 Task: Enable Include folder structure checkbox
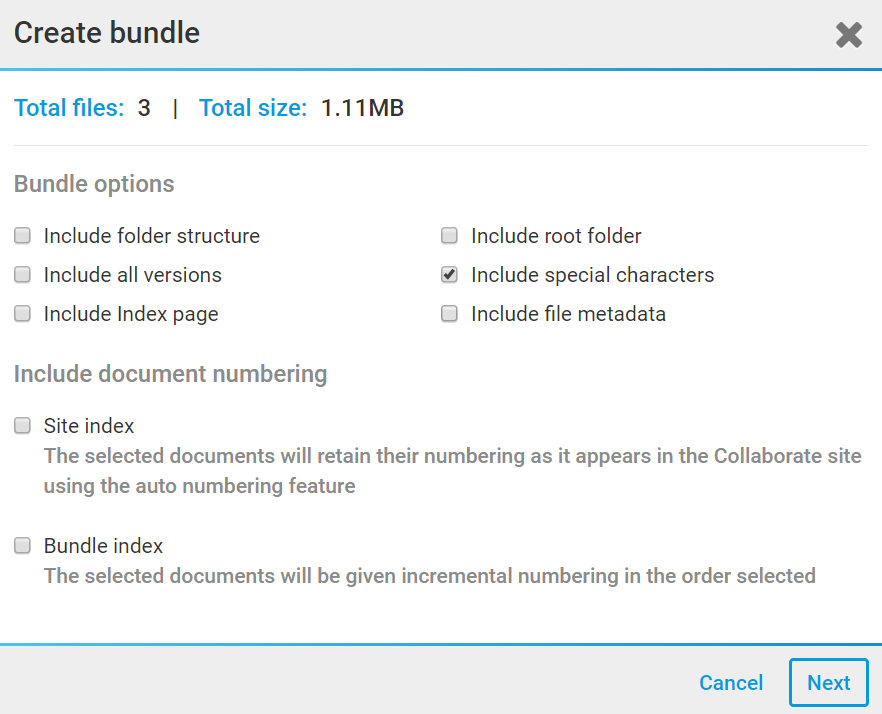(22, 236)
